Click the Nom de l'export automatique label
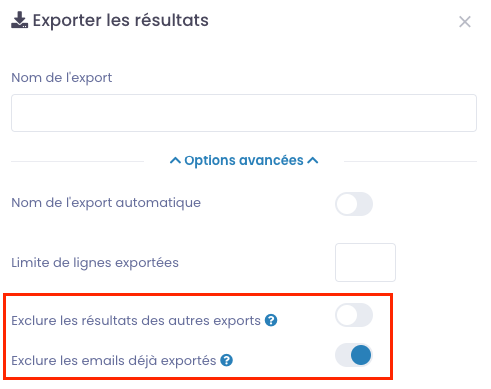The image size is (491, 389). (106, 203)
